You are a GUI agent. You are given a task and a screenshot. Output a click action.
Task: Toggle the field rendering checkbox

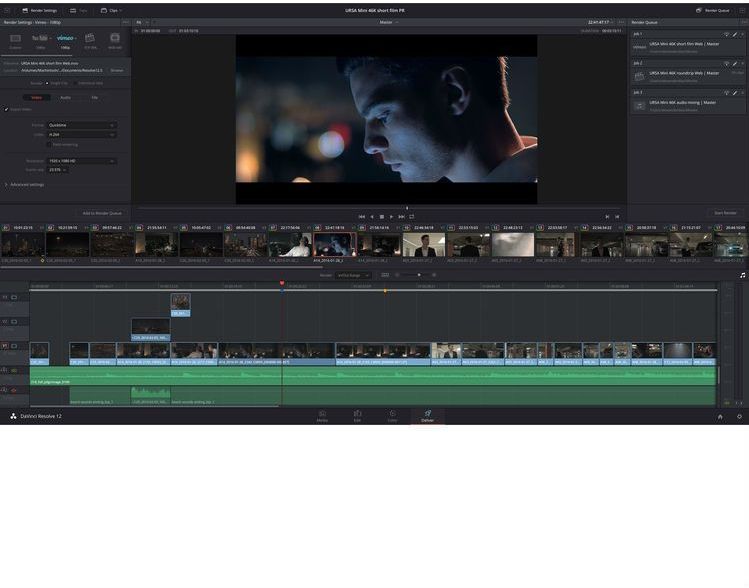pyautogui.click(x=49, y=144)
